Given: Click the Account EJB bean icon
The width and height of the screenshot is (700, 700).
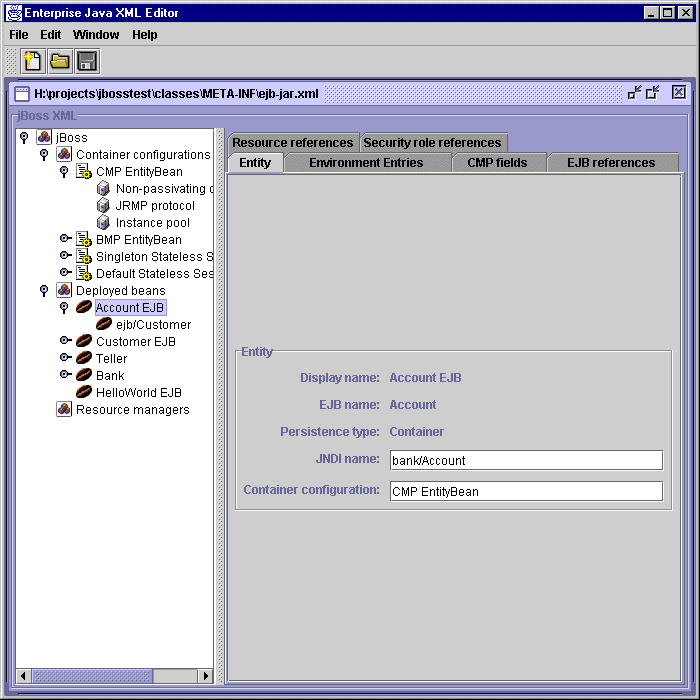Looking at the screenshot, I should coord(84,307).
